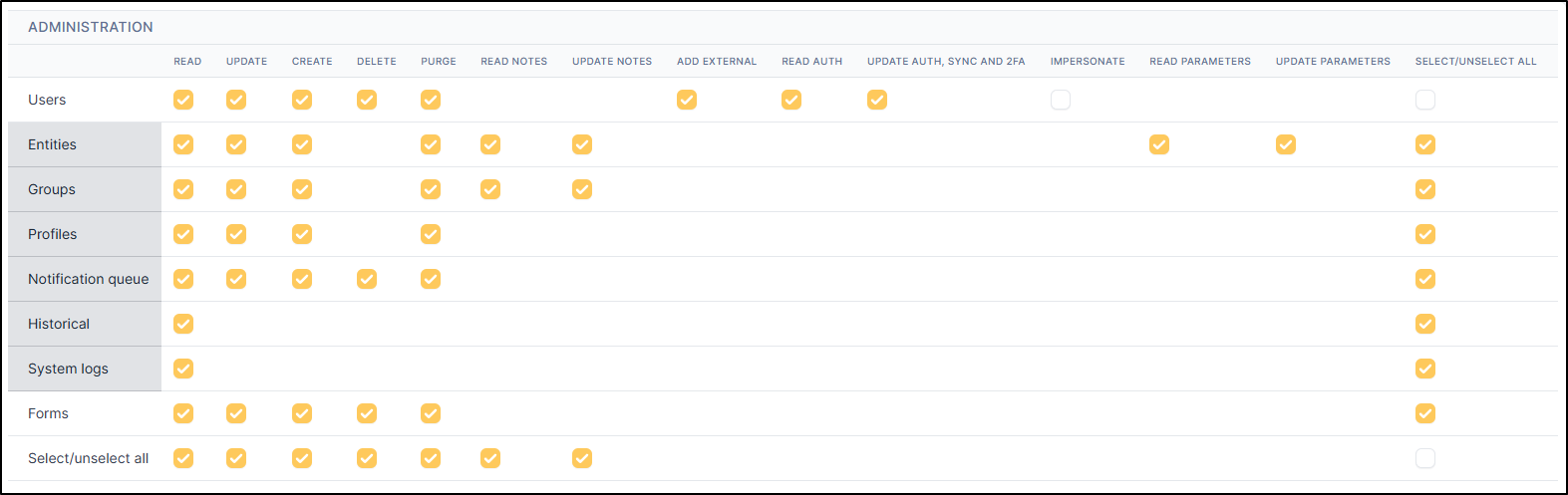Uncheck Create permission for Forms

[302, 413]
